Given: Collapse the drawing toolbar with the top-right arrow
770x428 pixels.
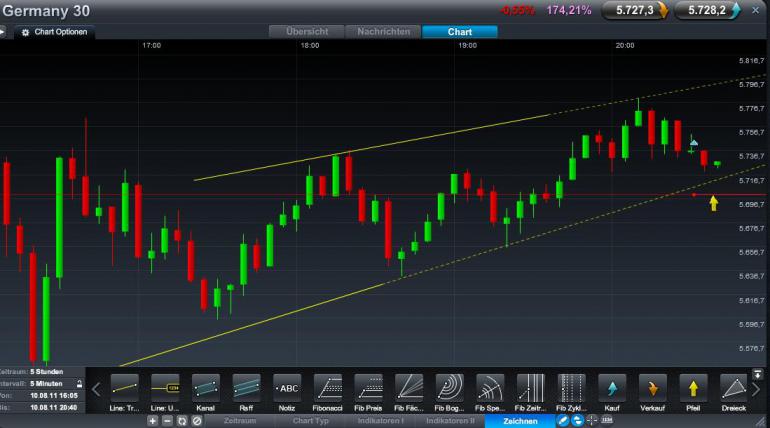Looking at the screenshot, I should tap(757, 374).
